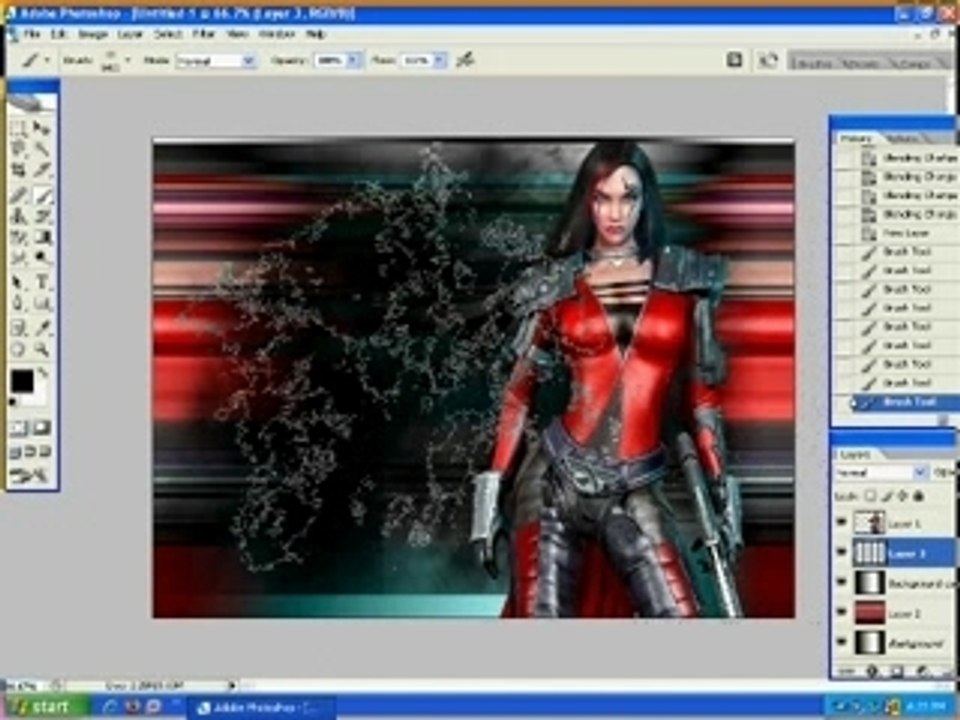960x720 pixels.
Task: Select the Lasso tool
Action: pyautogui.click(x=18, y=149)
